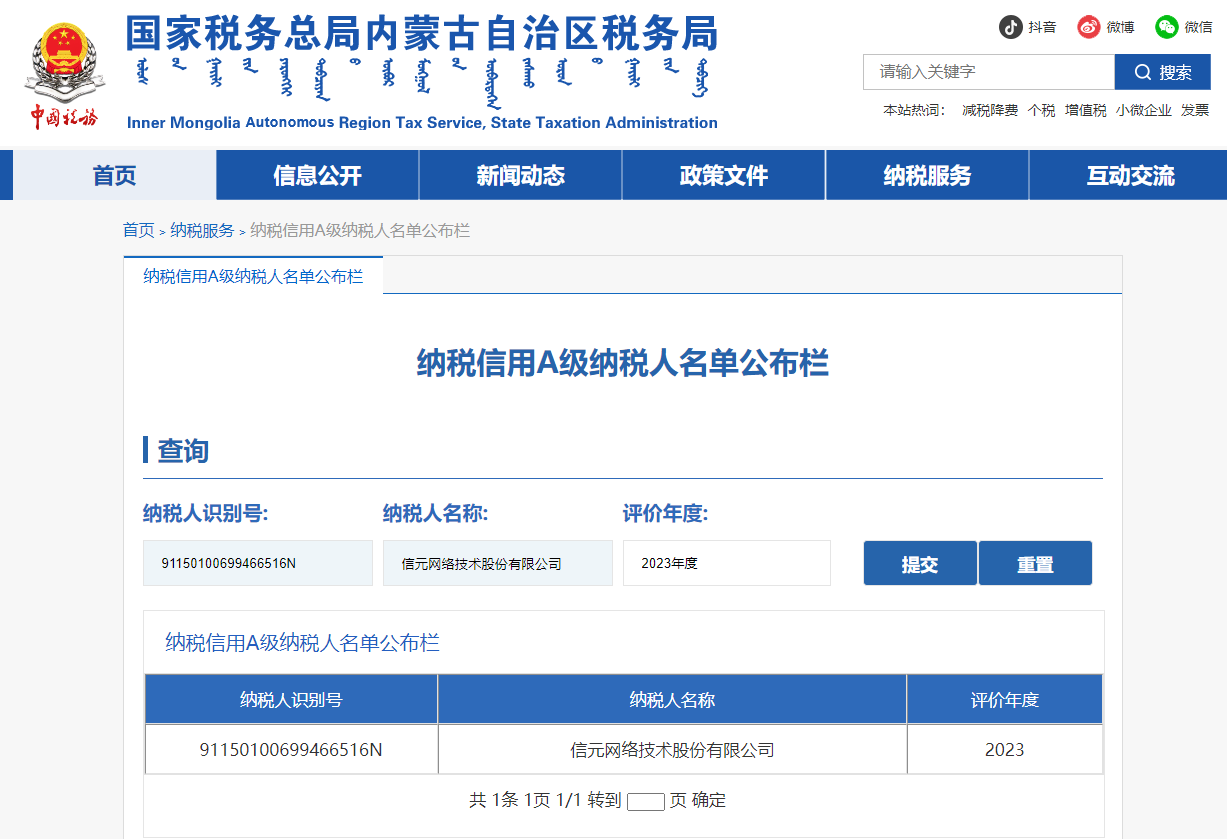This screenshot has height=839, width=1227.
Task: Click the 纳税人识别号 input field
Action: (257, 563)
